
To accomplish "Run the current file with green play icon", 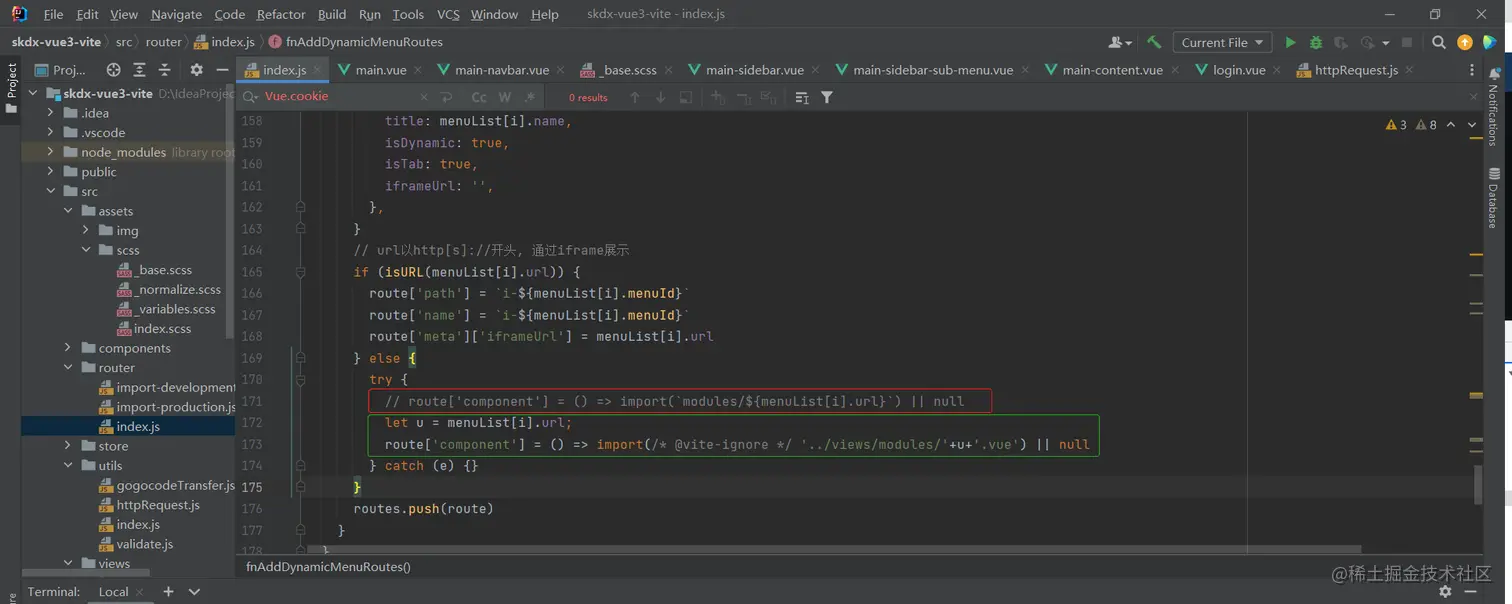I will coord(1290,42).
